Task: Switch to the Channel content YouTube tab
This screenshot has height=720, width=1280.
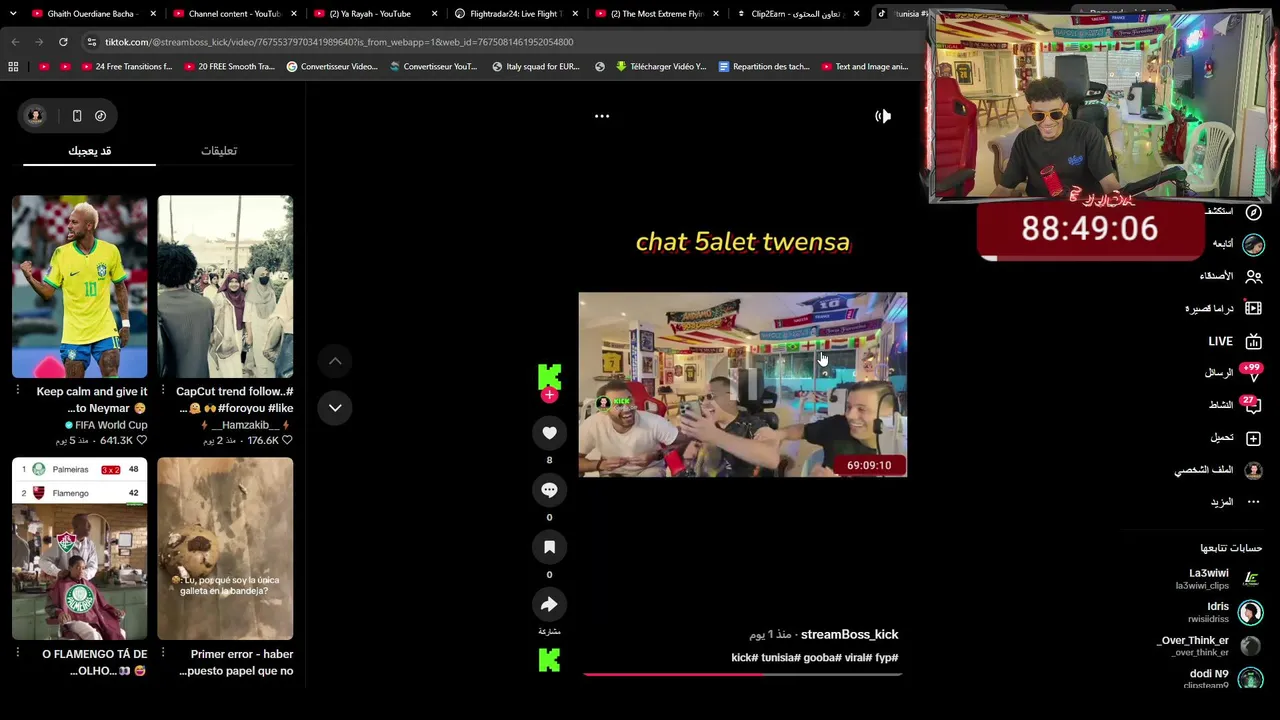Action: (234, 14)
